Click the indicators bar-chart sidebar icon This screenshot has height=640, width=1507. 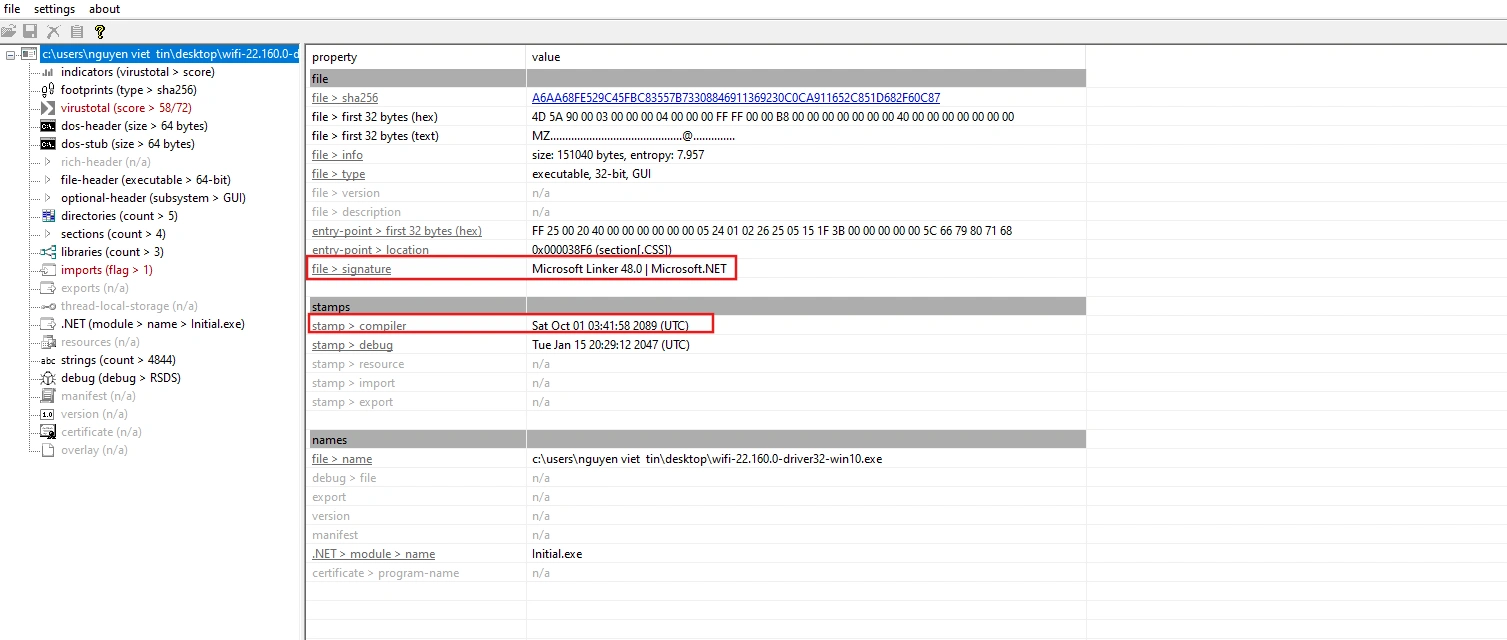coord(48,71)
